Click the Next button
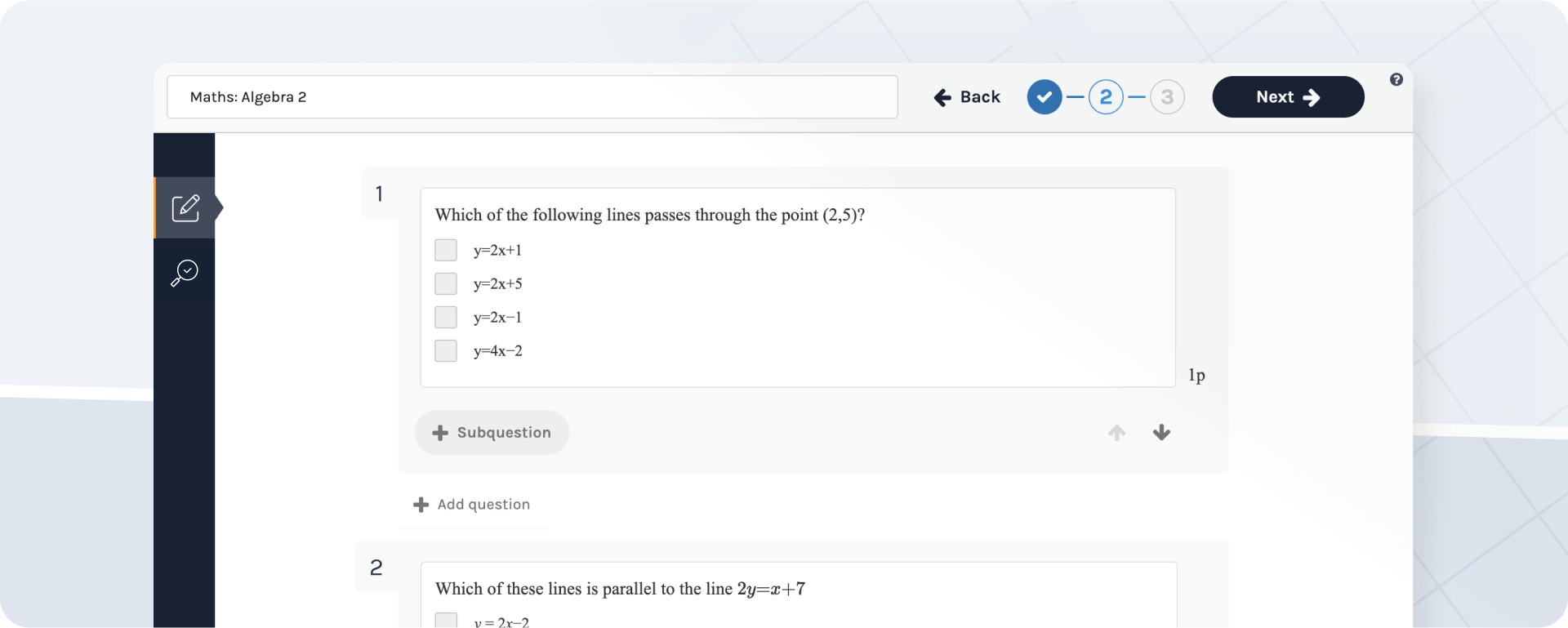The width and height of the screenshot is (1568, 628). (x=1288, y=96)
